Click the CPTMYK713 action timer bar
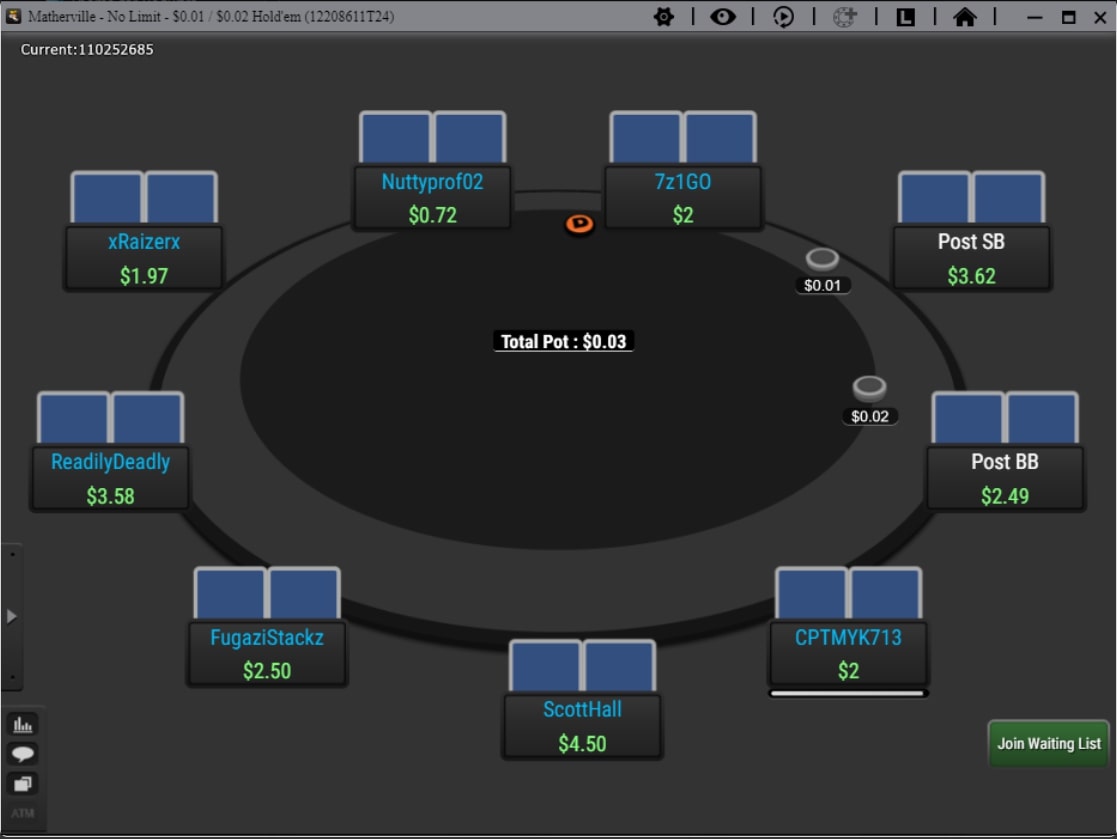 click(x=848, y=693)
